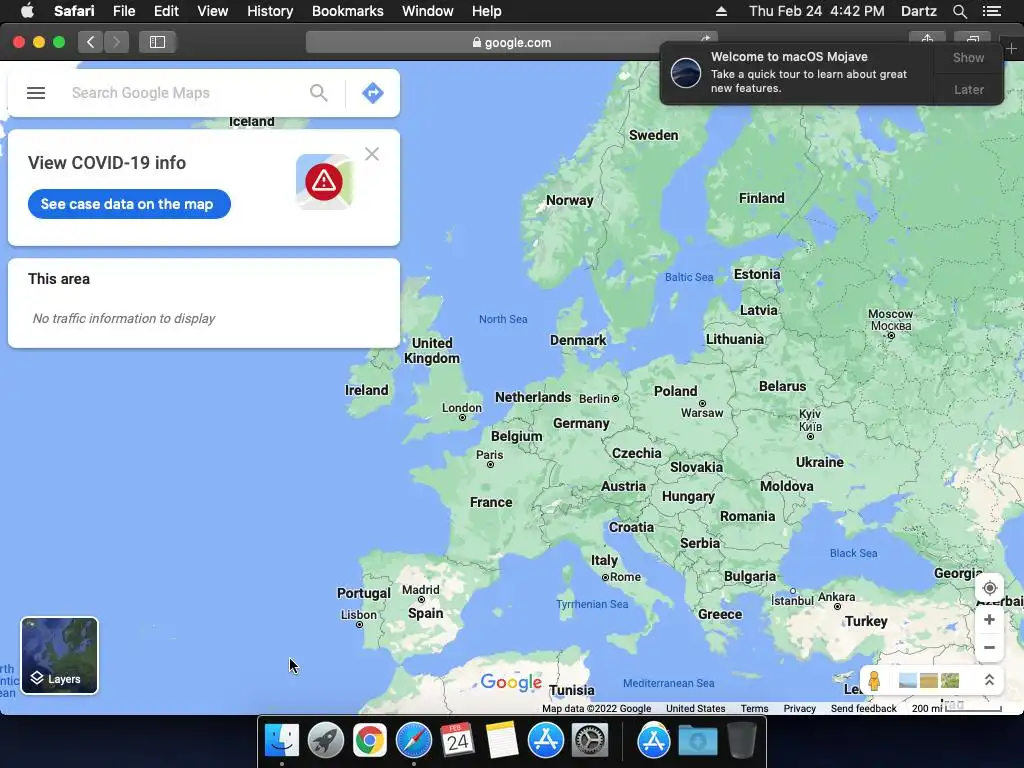Screen dimensions: 1024x768
Task: Click the France country label
Action: (491, 502)
